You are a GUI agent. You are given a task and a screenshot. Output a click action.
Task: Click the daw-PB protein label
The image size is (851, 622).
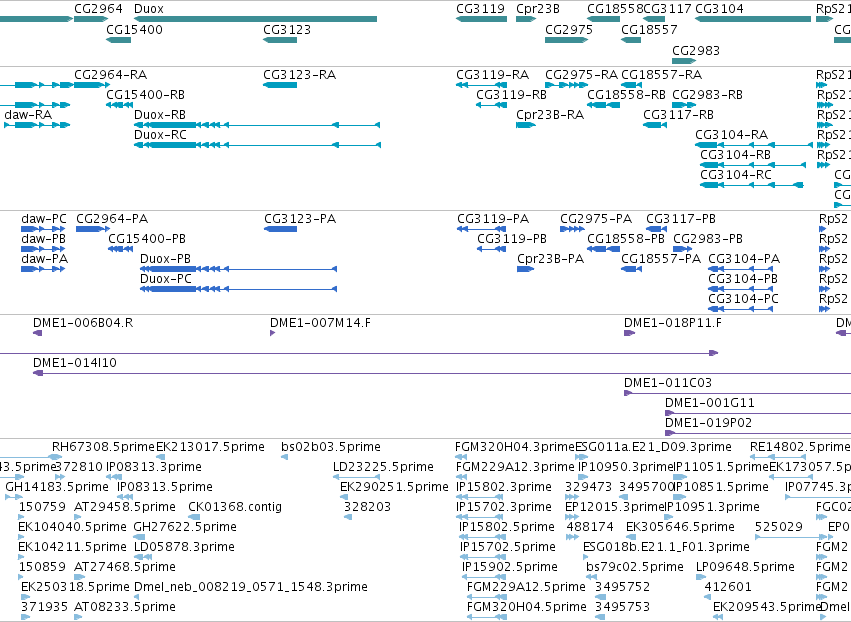click(x=43, y=239)
